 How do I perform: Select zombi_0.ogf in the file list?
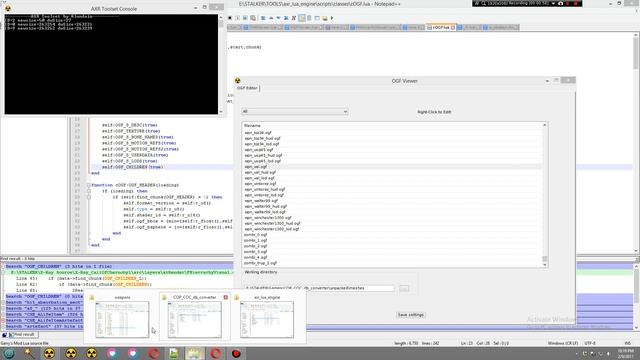coord(392,235)
